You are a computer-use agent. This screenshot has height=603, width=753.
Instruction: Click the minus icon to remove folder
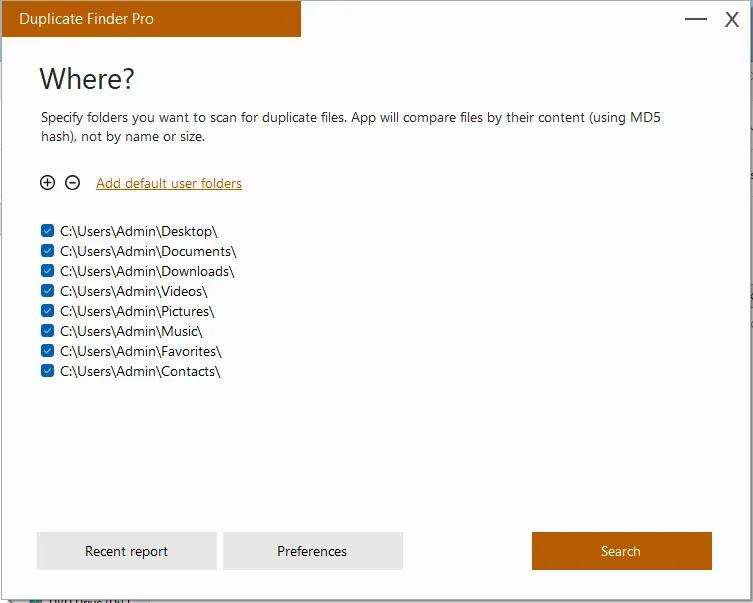(72, 183)
